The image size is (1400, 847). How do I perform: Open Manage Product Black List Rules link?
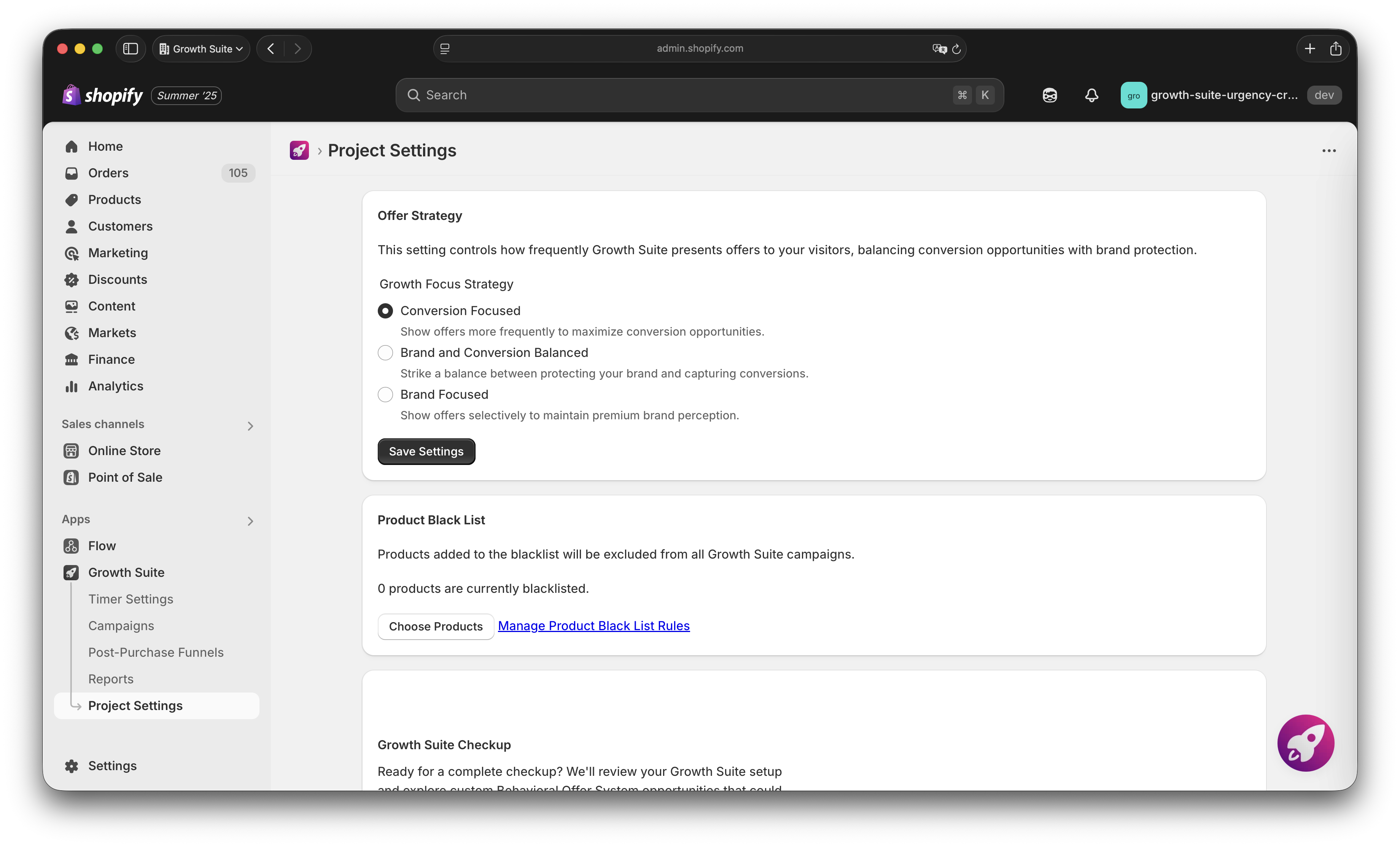pos(594,626)
